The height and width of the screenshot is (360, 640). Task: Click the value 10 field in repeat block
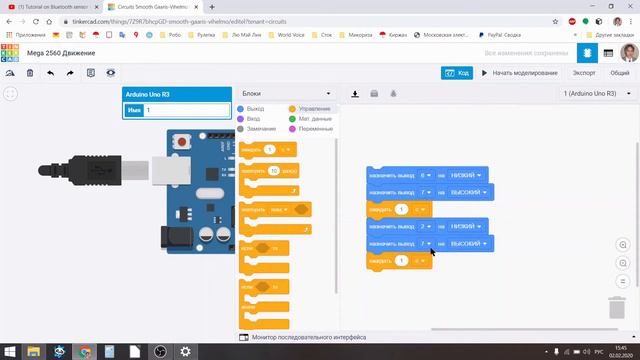tap(274, 171)
